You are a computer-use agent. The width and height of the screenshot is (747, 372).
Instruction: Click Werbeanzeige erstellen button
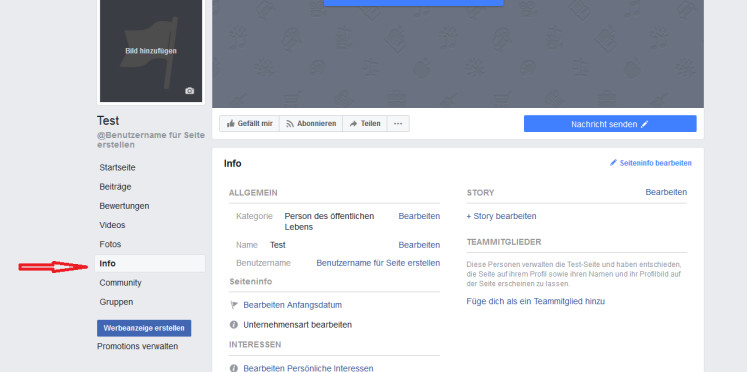pos(144,328)
